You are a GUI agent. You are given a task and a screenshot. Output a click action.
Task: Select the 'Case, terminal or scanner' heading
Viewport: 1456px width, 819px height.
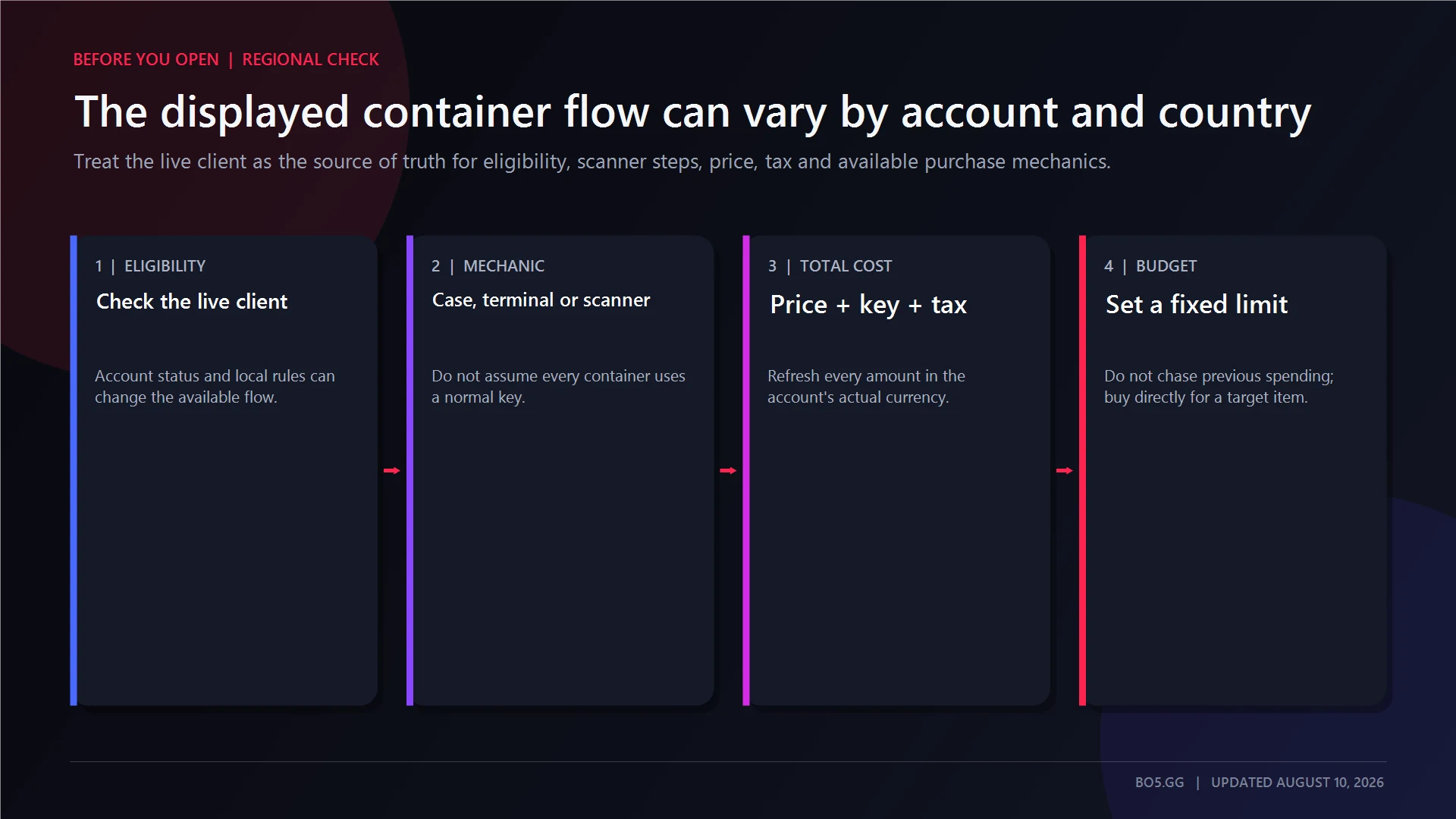[541, 300]
